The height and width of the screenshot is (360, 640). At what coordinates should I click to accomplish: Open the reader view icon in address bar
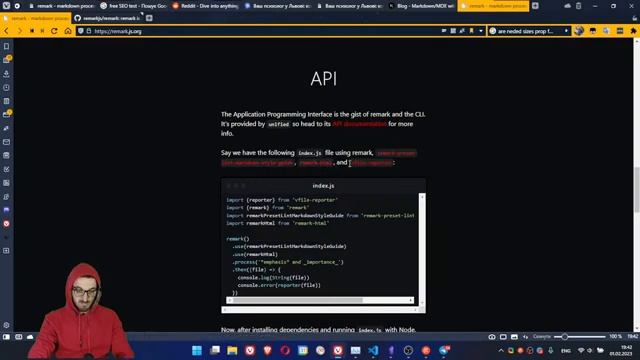pos(444,31)
